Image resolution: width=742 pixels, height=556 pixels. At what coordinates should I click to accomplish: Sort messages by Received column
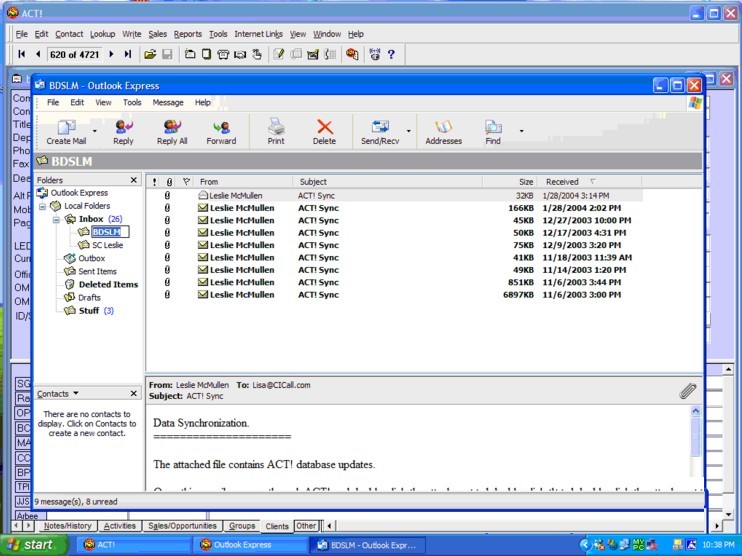pyautogui.click(x=590, y=182)
